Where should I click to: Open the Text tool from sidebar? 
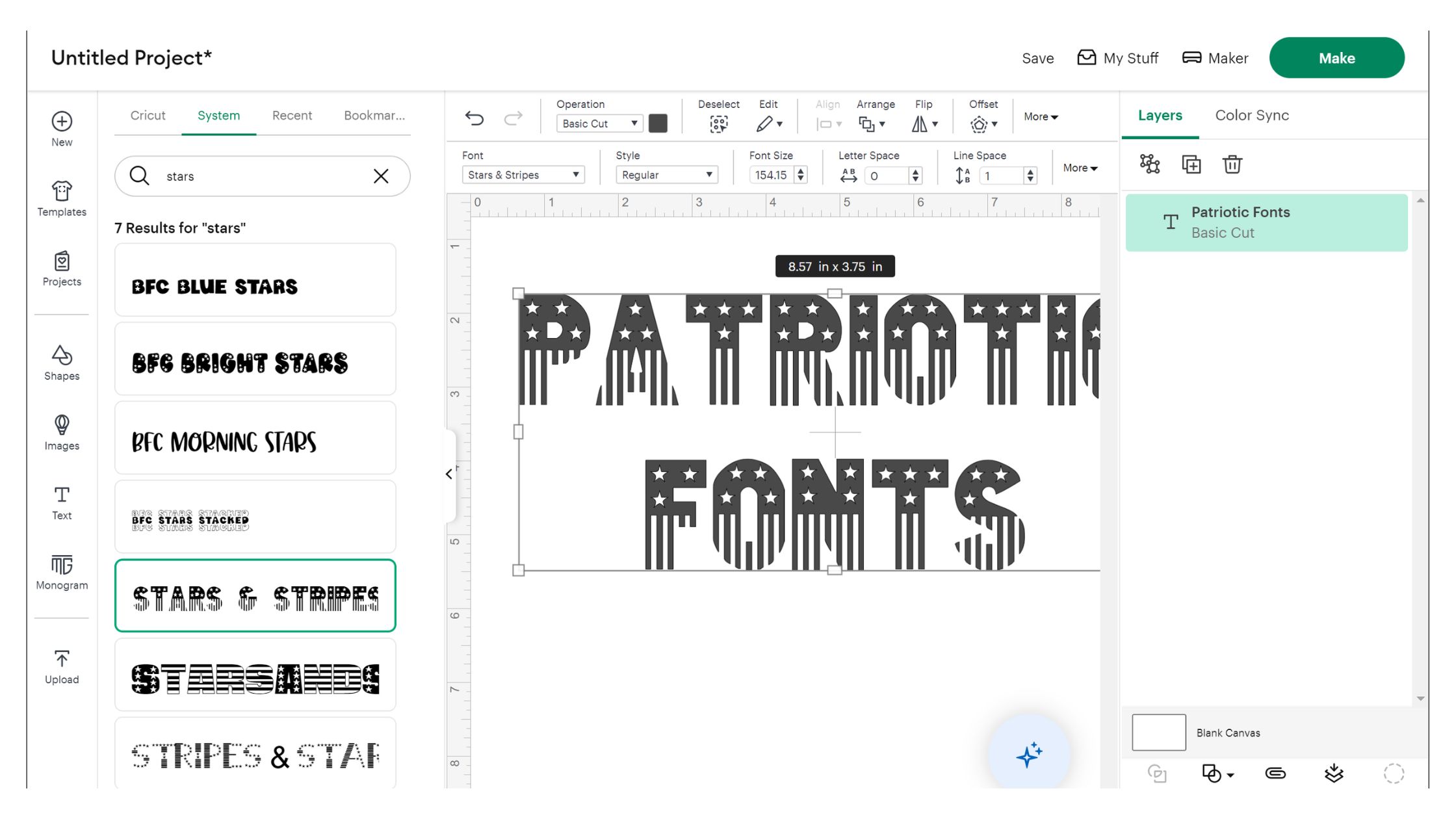[62, 502]
